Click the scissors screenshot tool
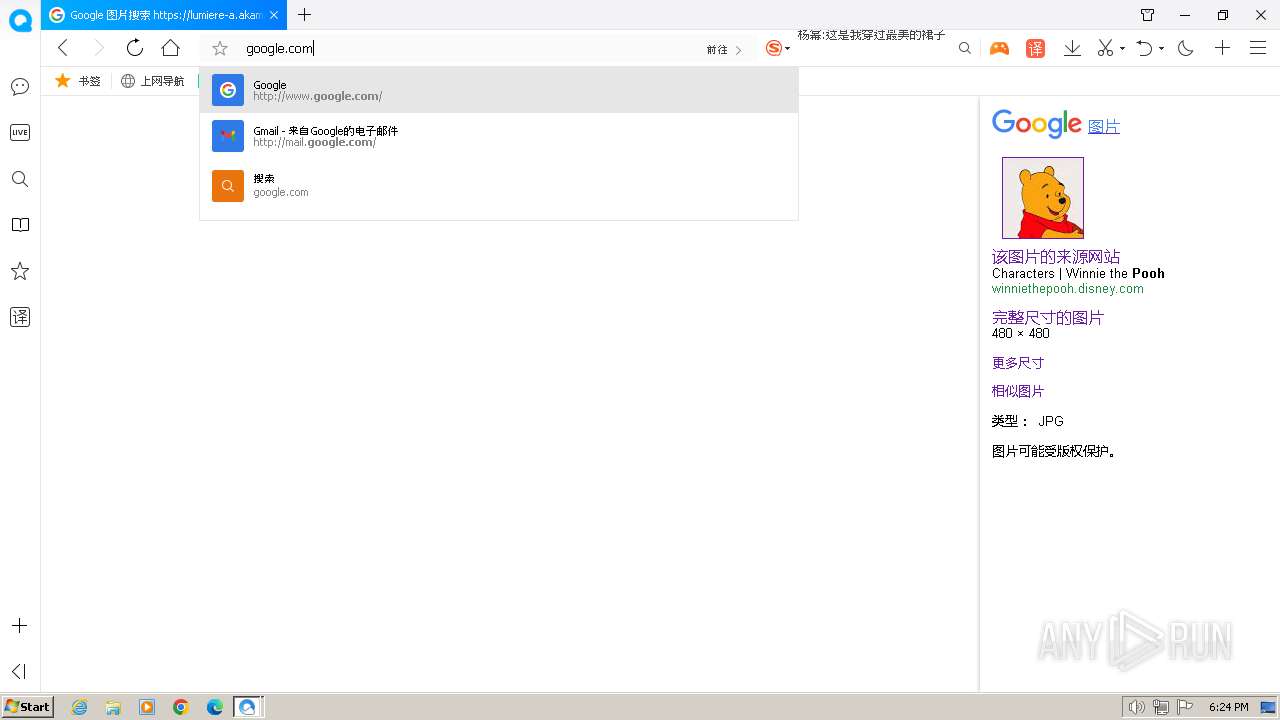 point(1105,48)
